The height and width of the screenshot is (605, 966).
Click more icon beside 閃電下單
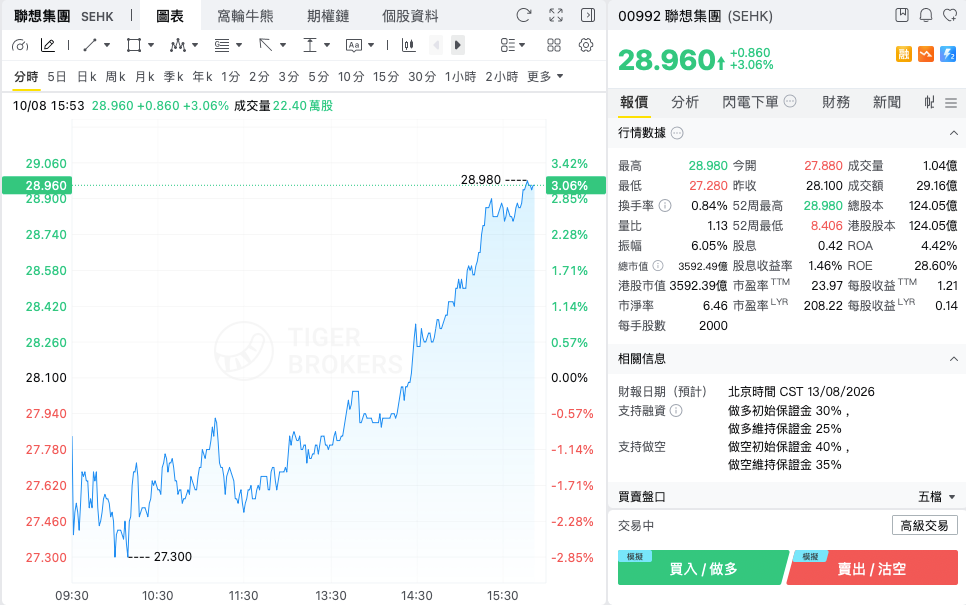coord(790,101)
